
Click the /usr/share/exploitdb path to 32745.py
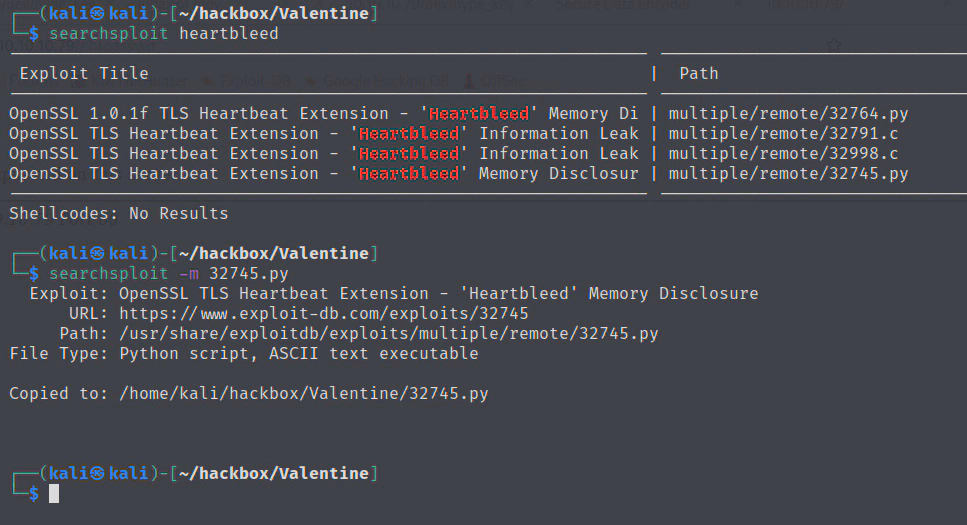click(x=388, y=333)
